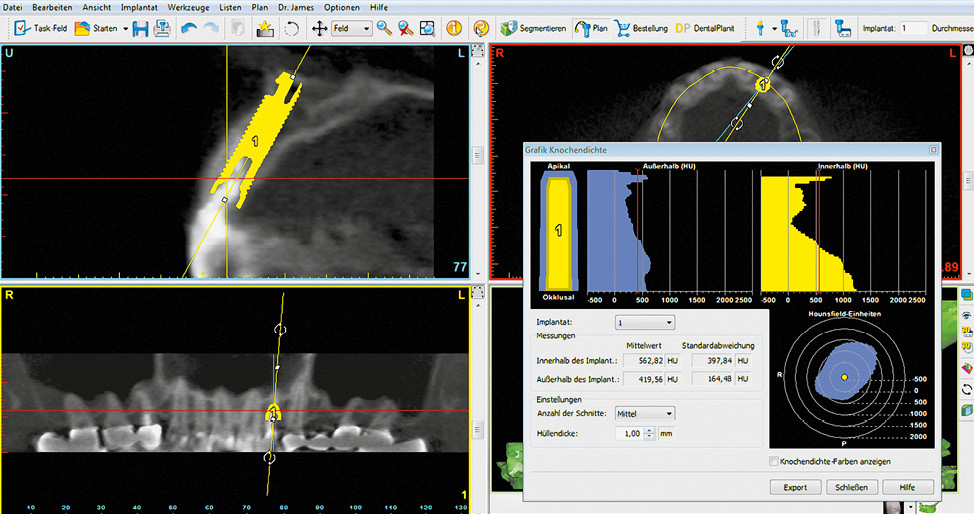Enable Knochendichte-Farben anzeigen checkbox
Viewport: 974px width, 514px height.
click(774, 461)
